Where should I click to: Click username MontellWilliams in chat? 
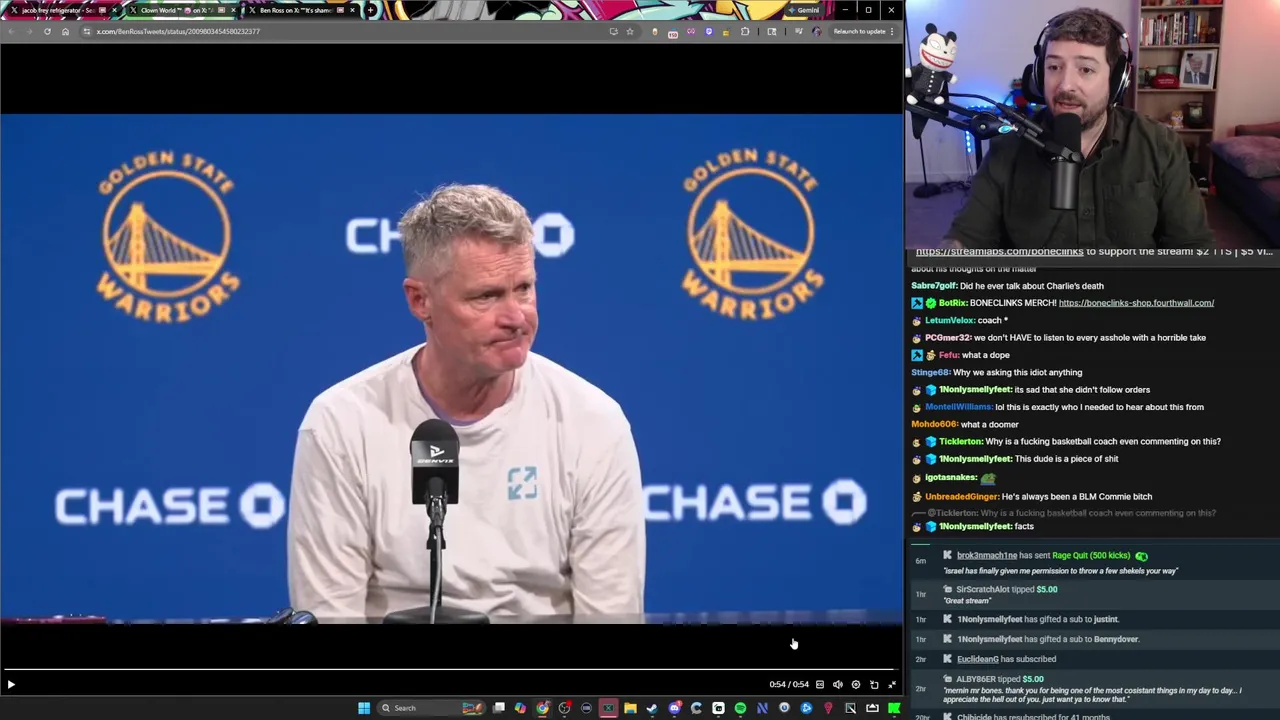[x=959, y=407]
